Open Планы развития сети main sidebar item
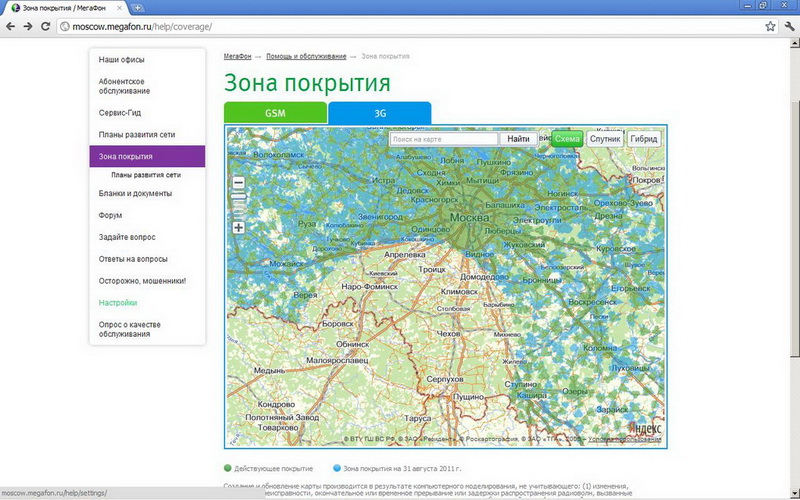Image resolution: width=800 pixels, height=500 pixels. 137,135
